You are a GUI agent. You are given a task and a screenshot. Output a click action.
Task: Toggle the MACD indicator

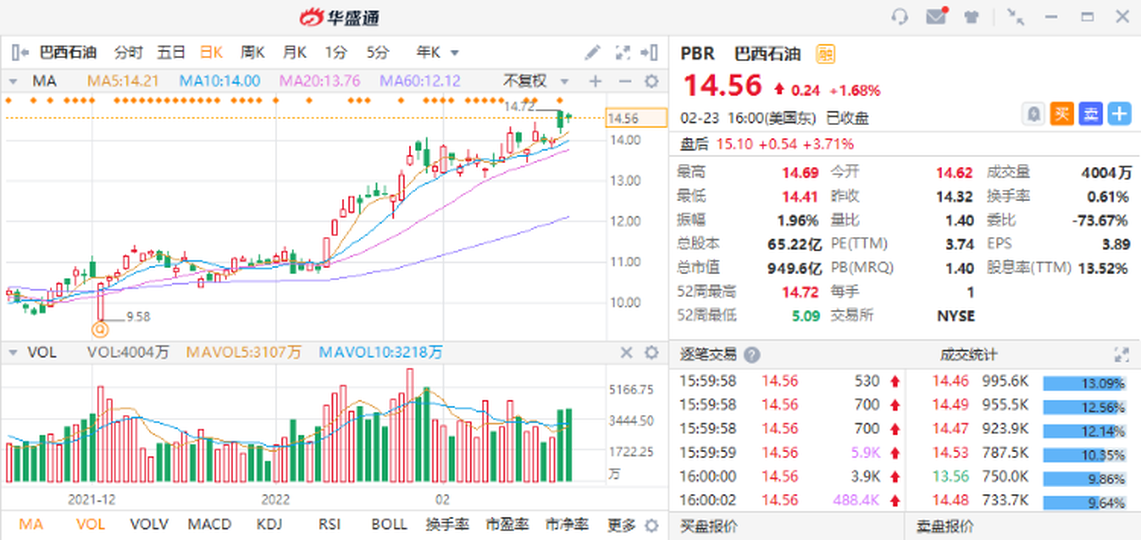[210, 524]
